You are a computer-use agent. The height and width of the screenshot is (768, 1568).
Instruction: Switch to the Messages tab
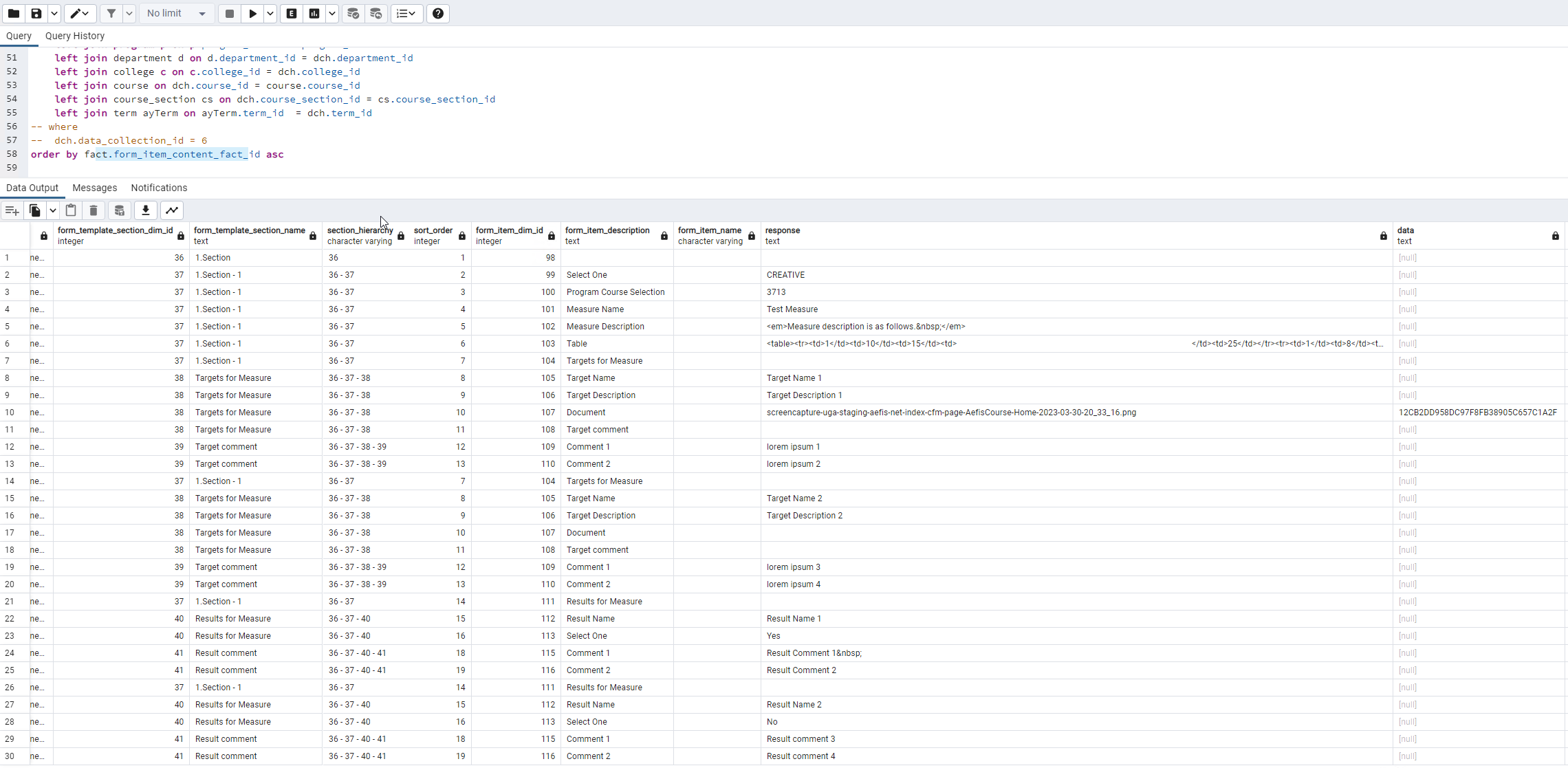point(95,188)
